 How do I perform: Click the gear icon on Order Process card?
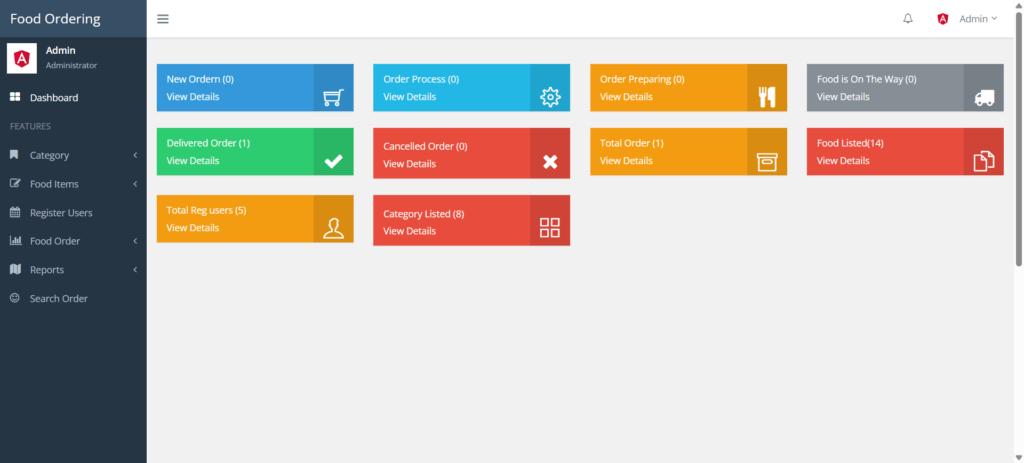[550, 97]
